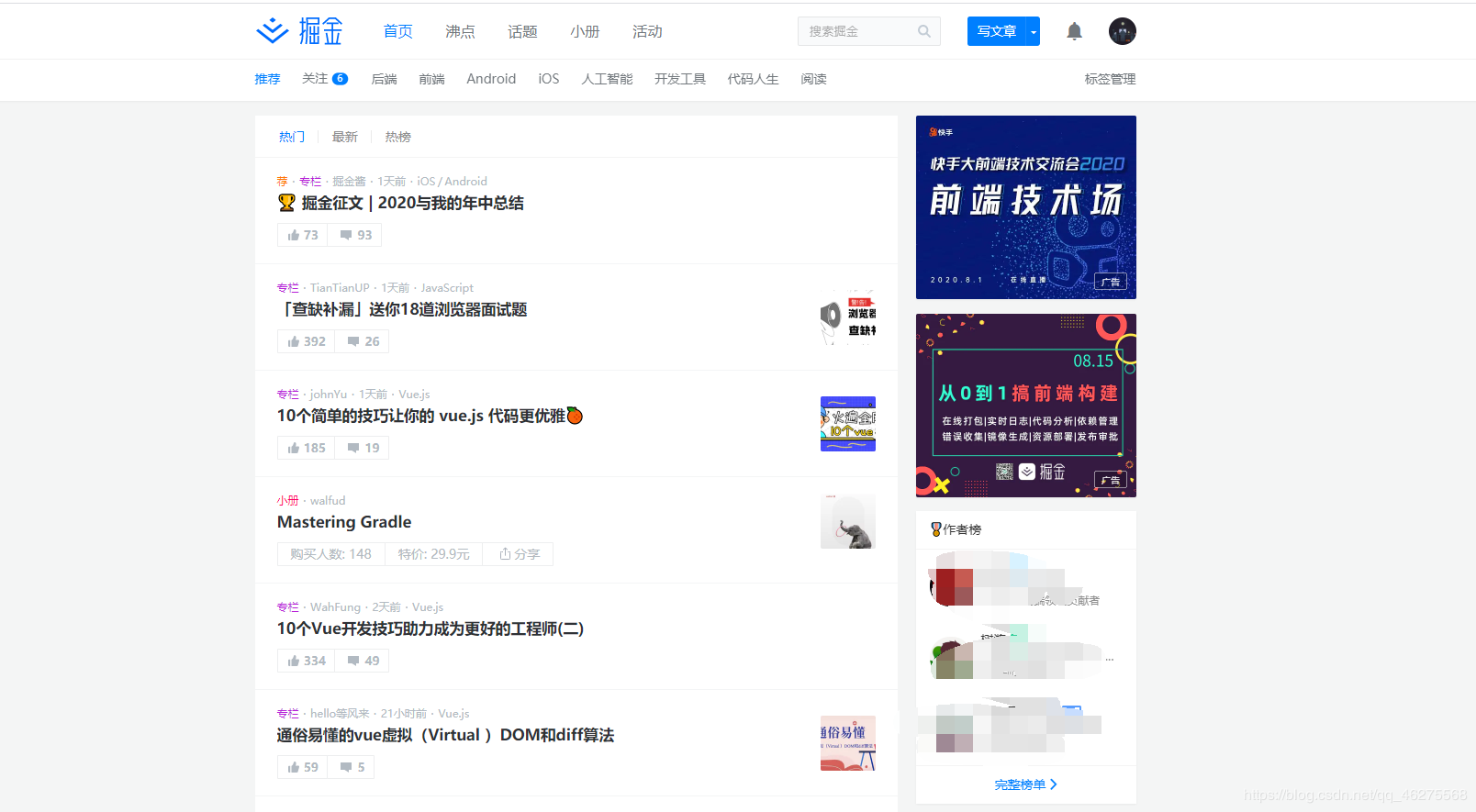Viewport: 1476px width, 812px height.
Task: Open the 从0到1搞前端构建 ad banner
Action: point(1026,406)
